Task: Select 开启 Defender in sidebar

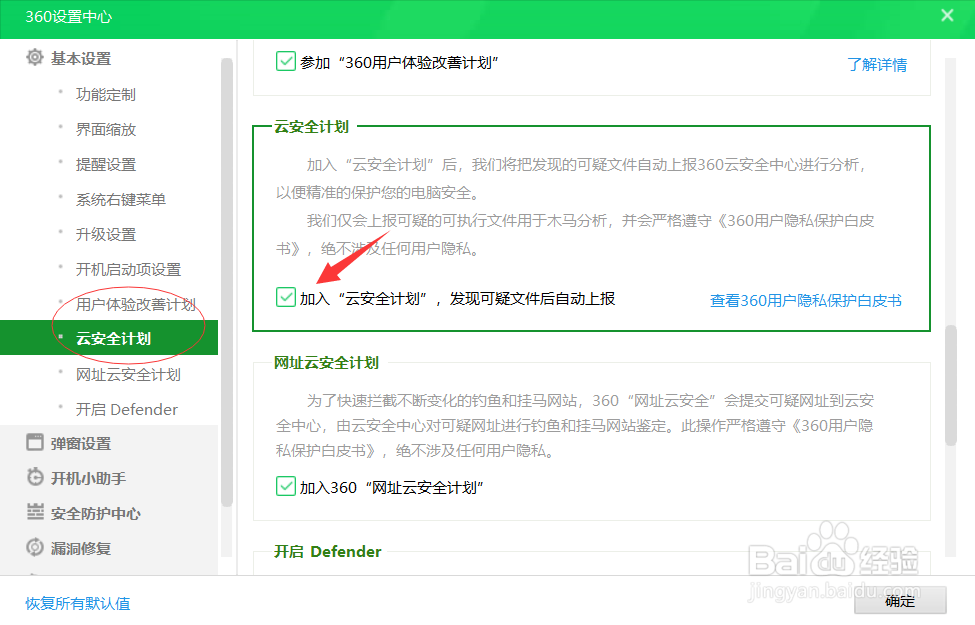Action: click(127, 409)
